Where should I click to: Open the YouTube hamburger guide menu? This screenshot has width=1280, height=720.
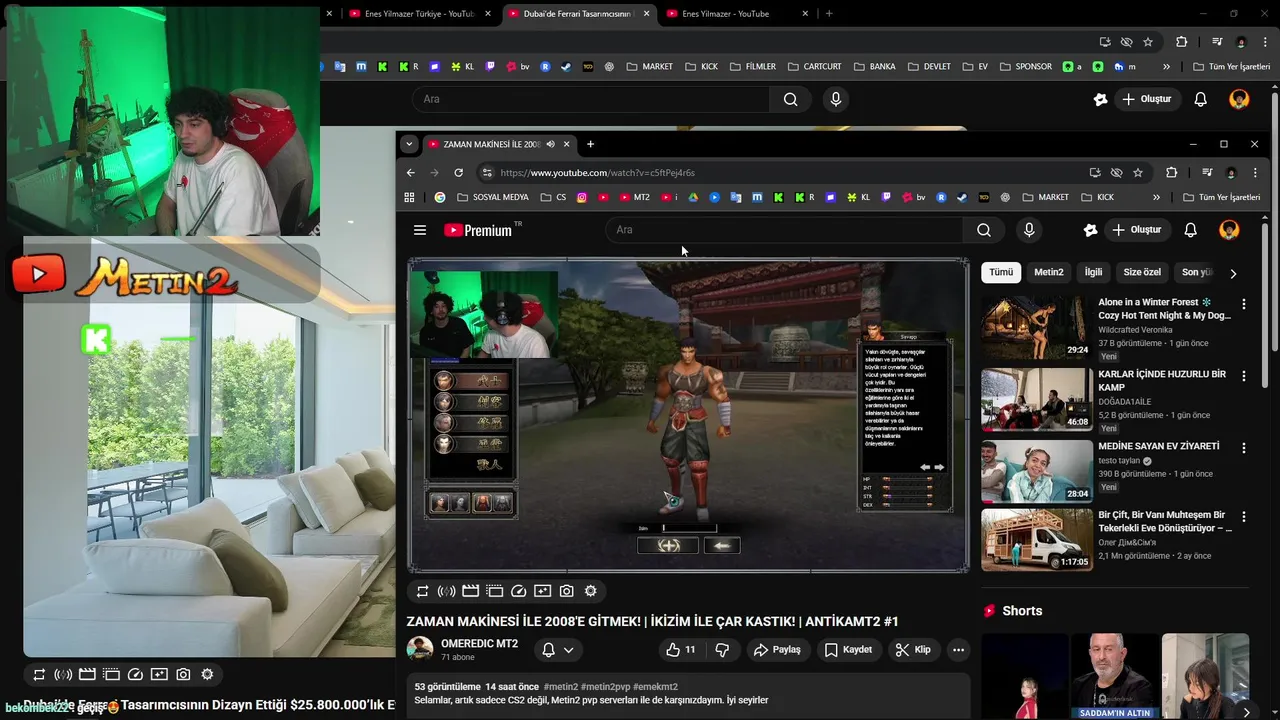click(420, 230)
